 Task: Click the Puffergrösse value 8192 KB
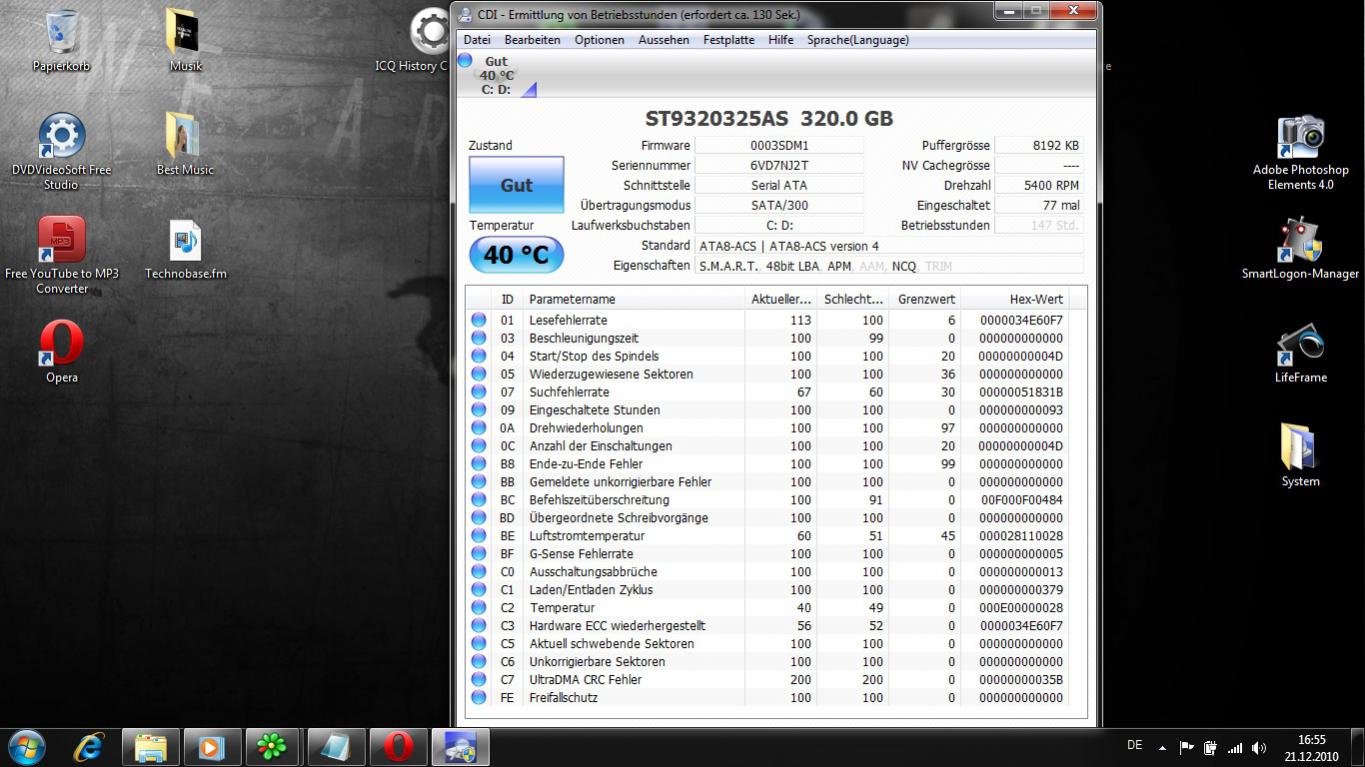(1039, 146)
